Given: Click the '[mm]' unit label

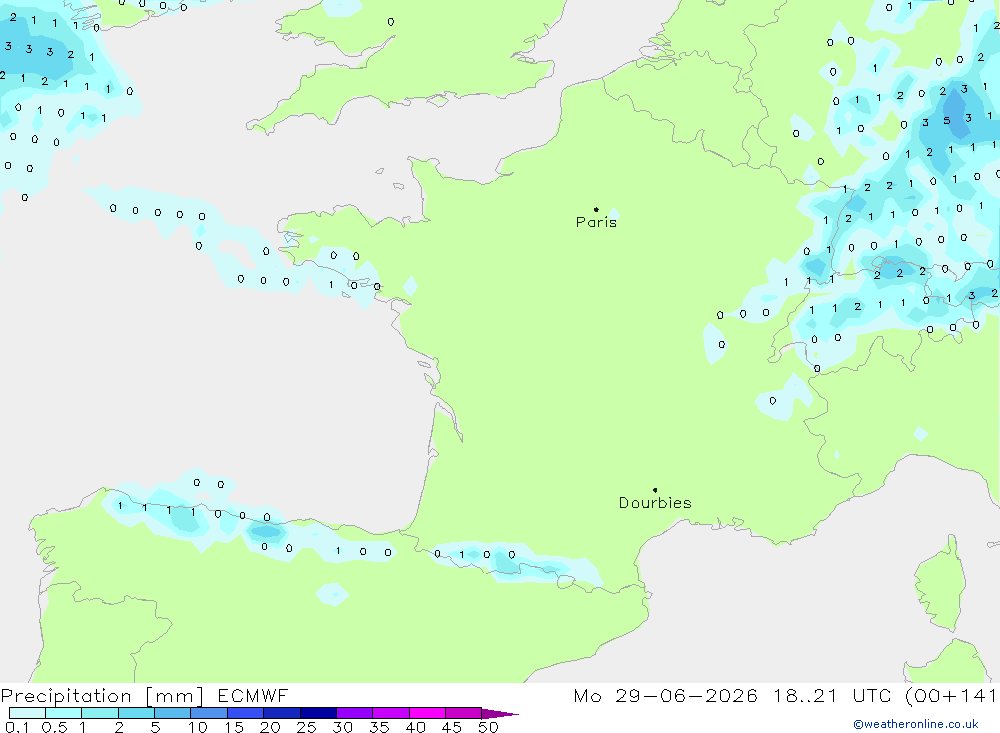Looking at the screenshot, I should tap(175, 696).
